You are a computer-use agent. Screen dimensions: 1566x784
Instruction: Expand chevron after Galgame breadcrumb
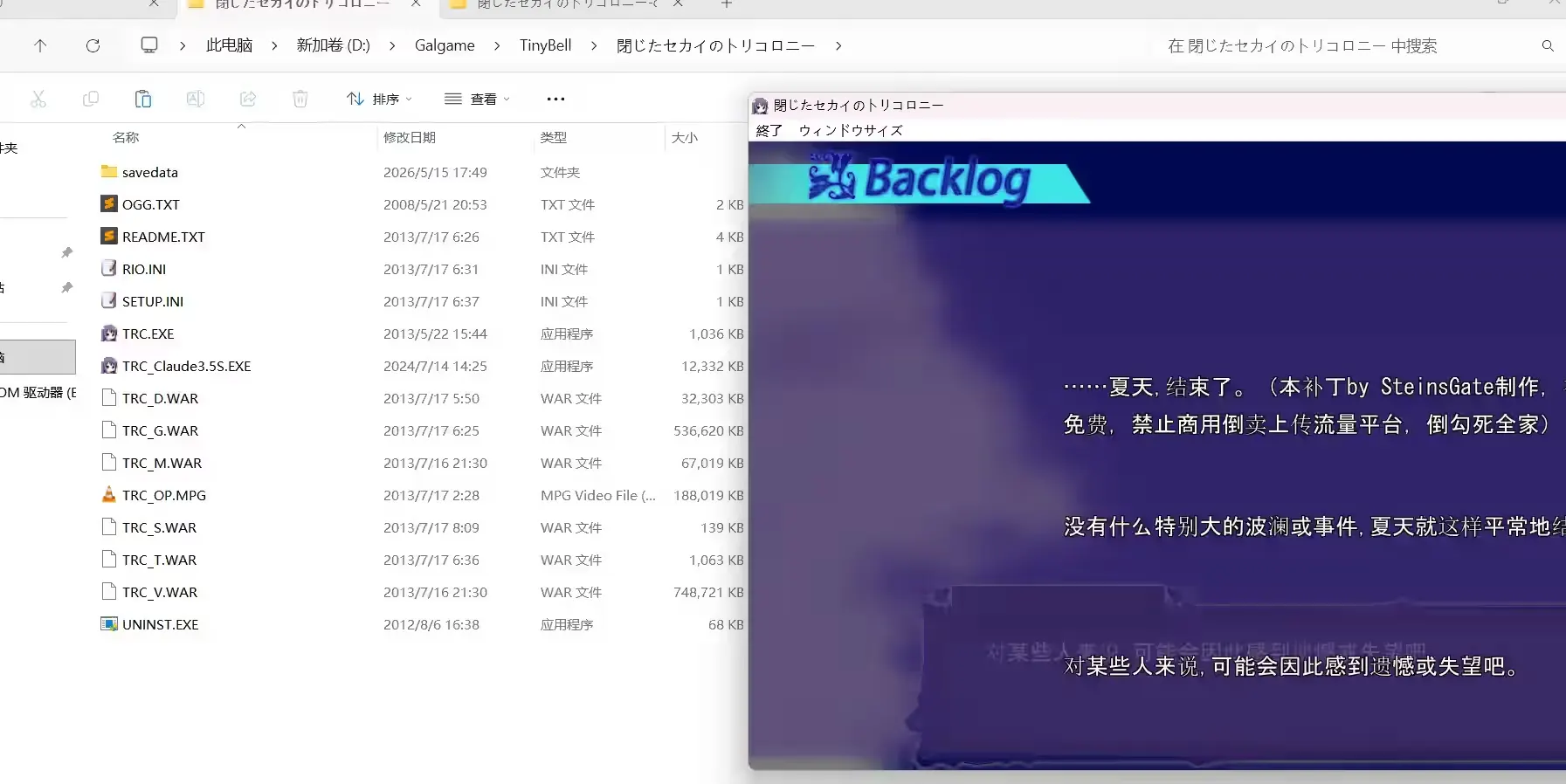(x=497, y=45)
